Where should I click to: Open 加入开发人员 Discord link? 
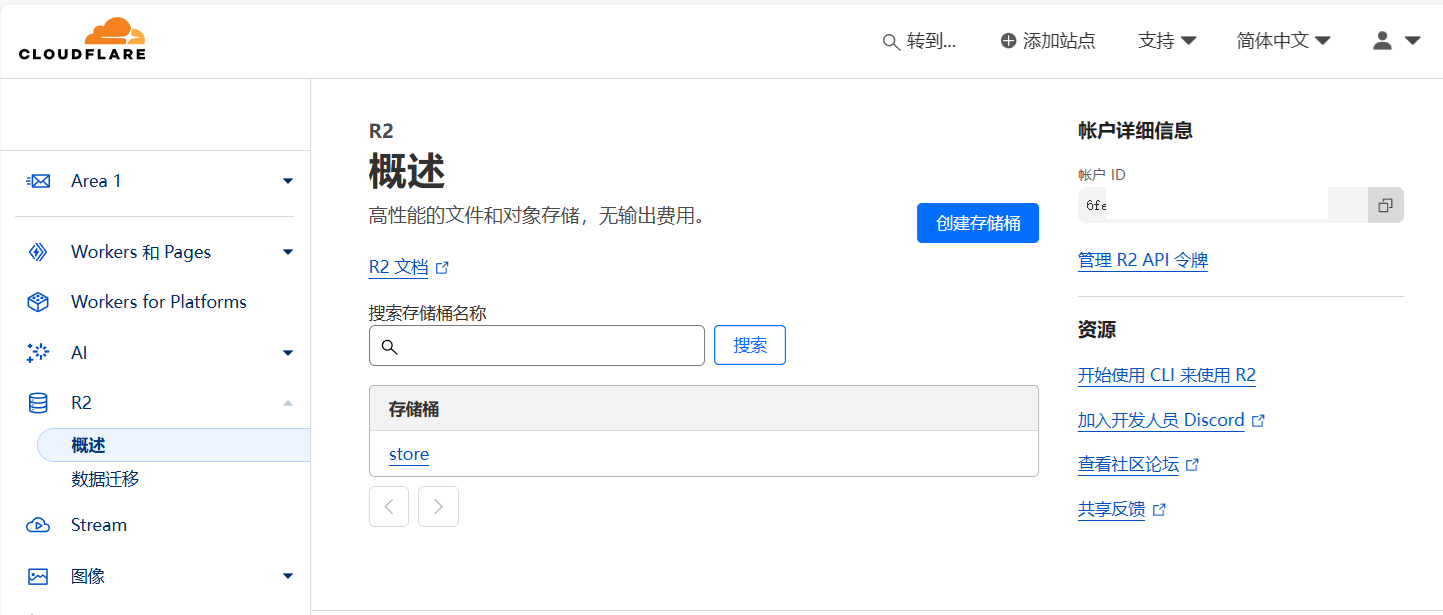click(x=1161, y=420)
